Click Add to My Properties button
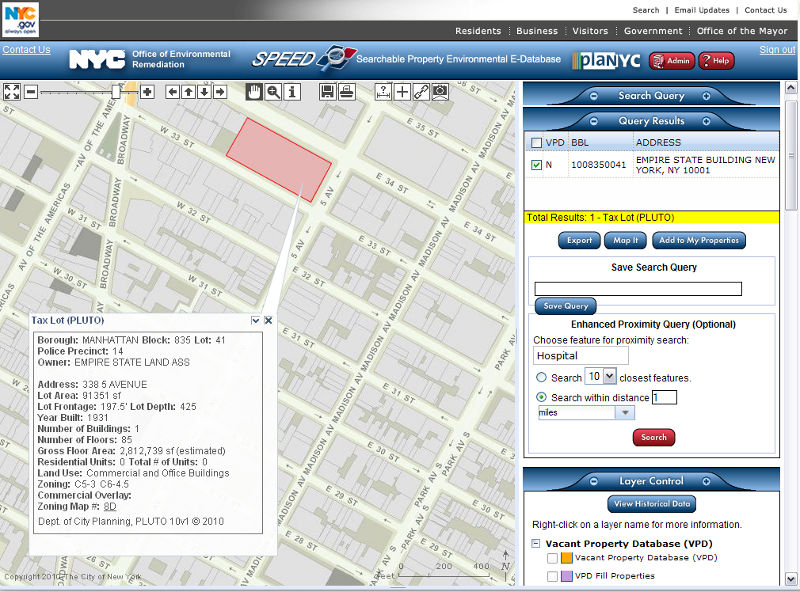The width and height of the screenshot is (800, 592). coord(699,240)
